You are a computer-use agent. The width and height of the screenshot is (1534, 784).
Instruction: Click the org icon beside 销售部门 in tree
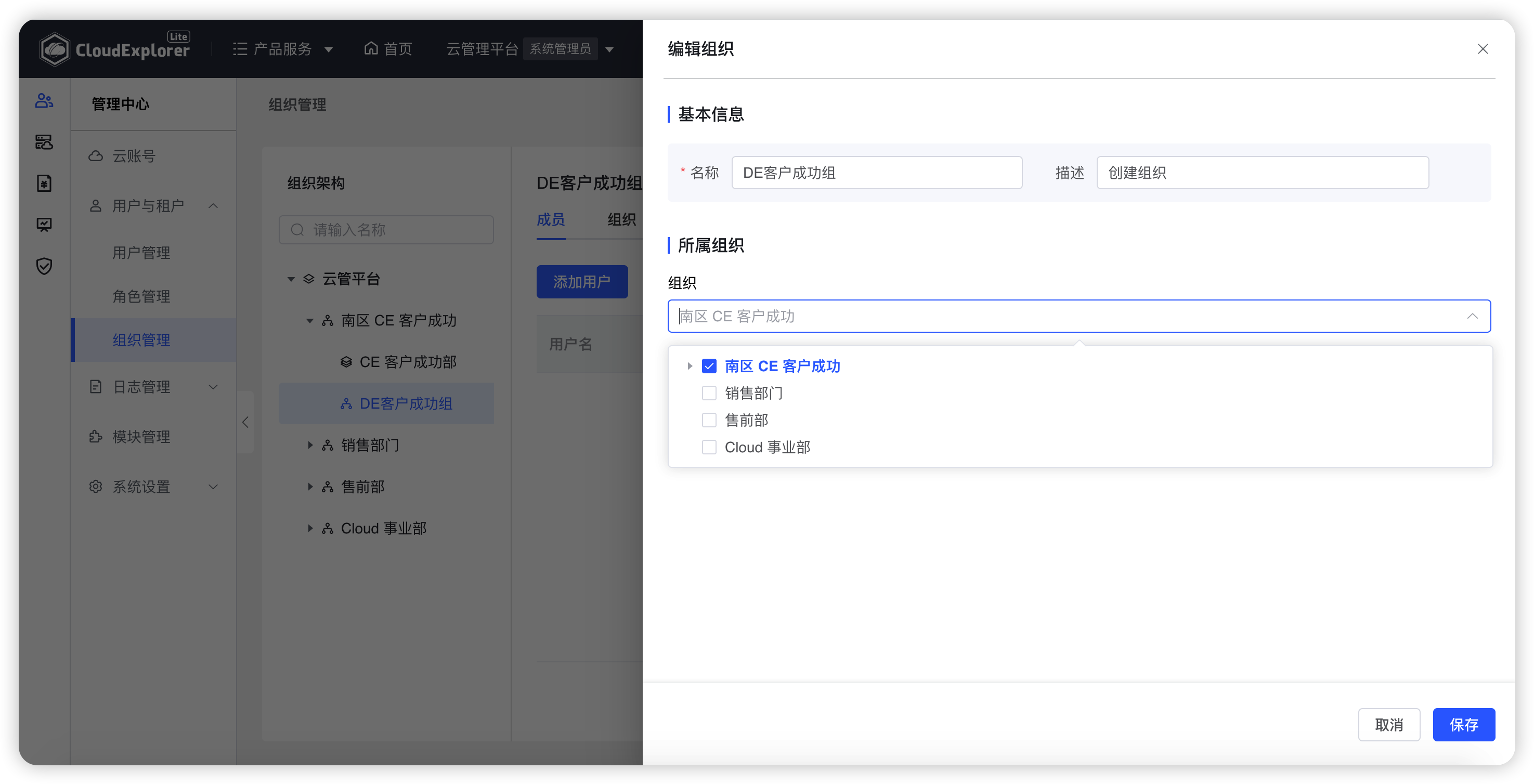tap(327, 445)
